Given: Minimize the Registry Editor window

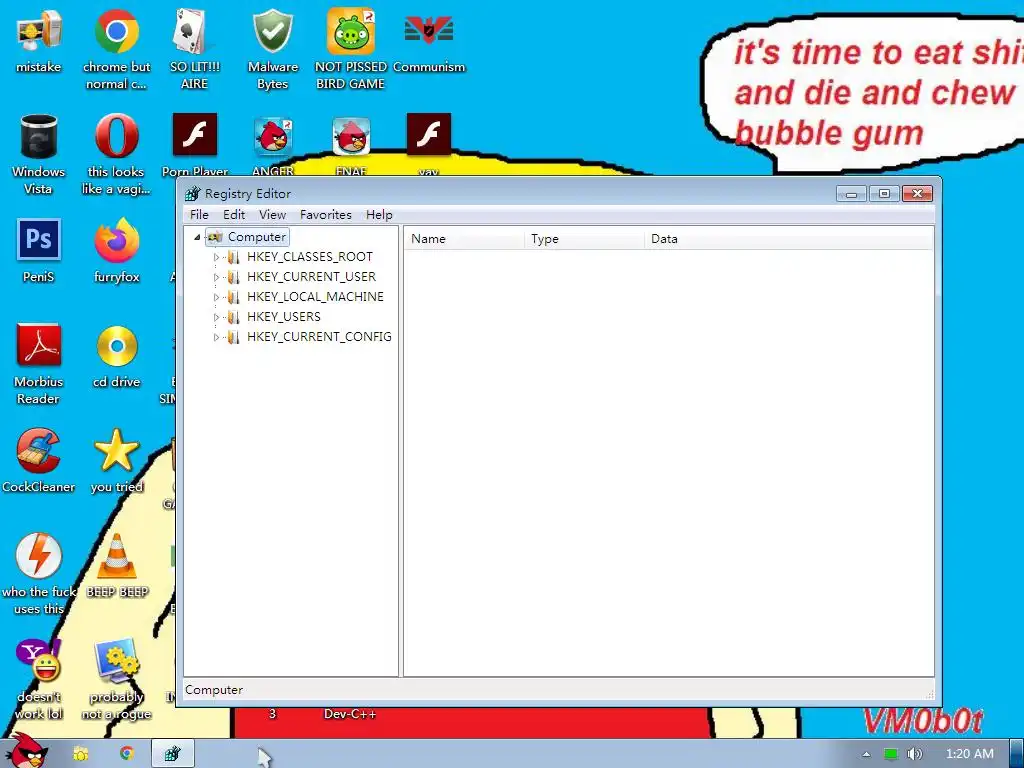Looking at the screenshot, I should click(852, 194).
